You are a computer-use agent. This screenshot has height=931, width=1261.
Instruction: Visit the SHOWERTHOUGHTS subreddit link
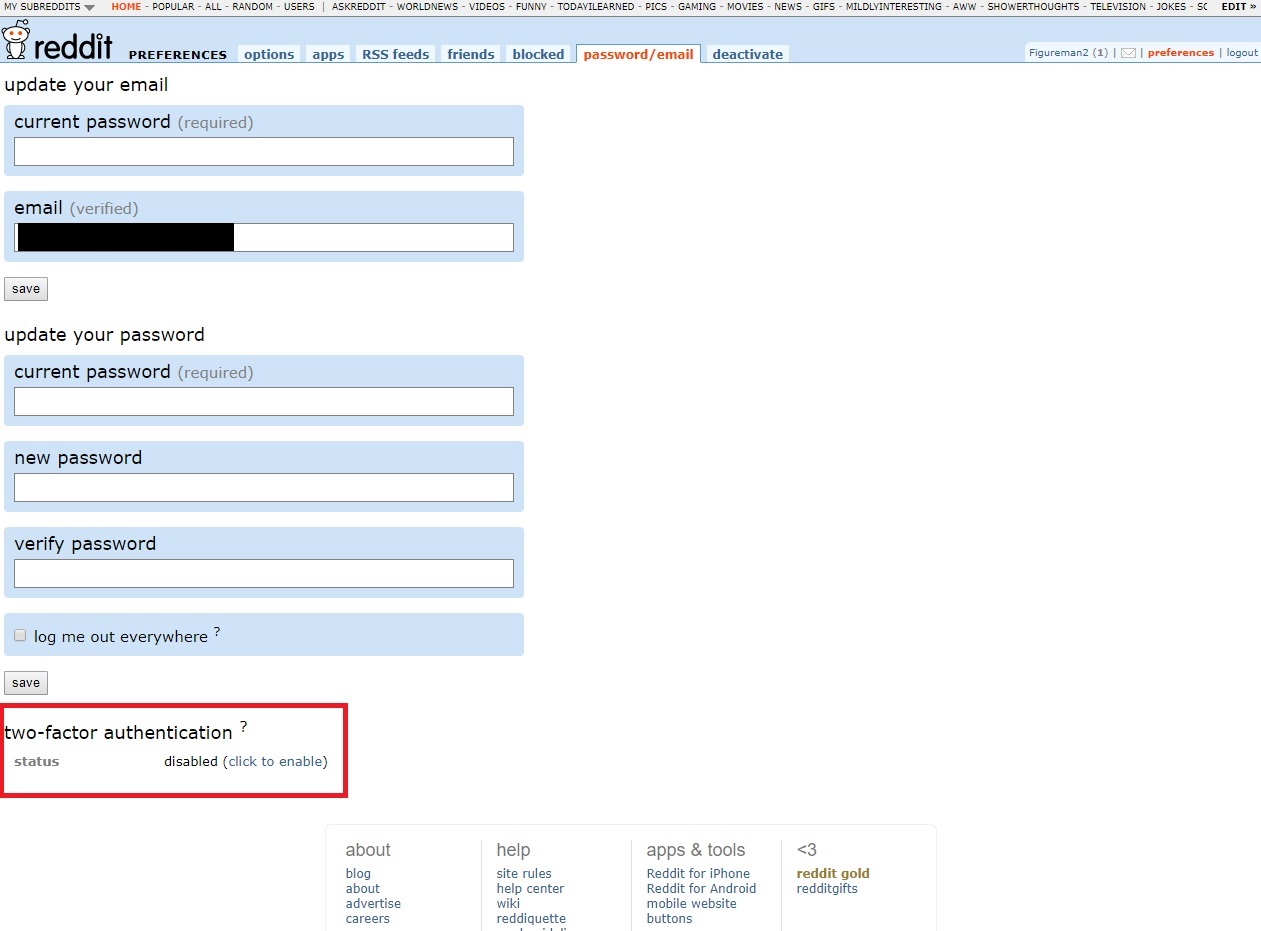pos(1033,7)
